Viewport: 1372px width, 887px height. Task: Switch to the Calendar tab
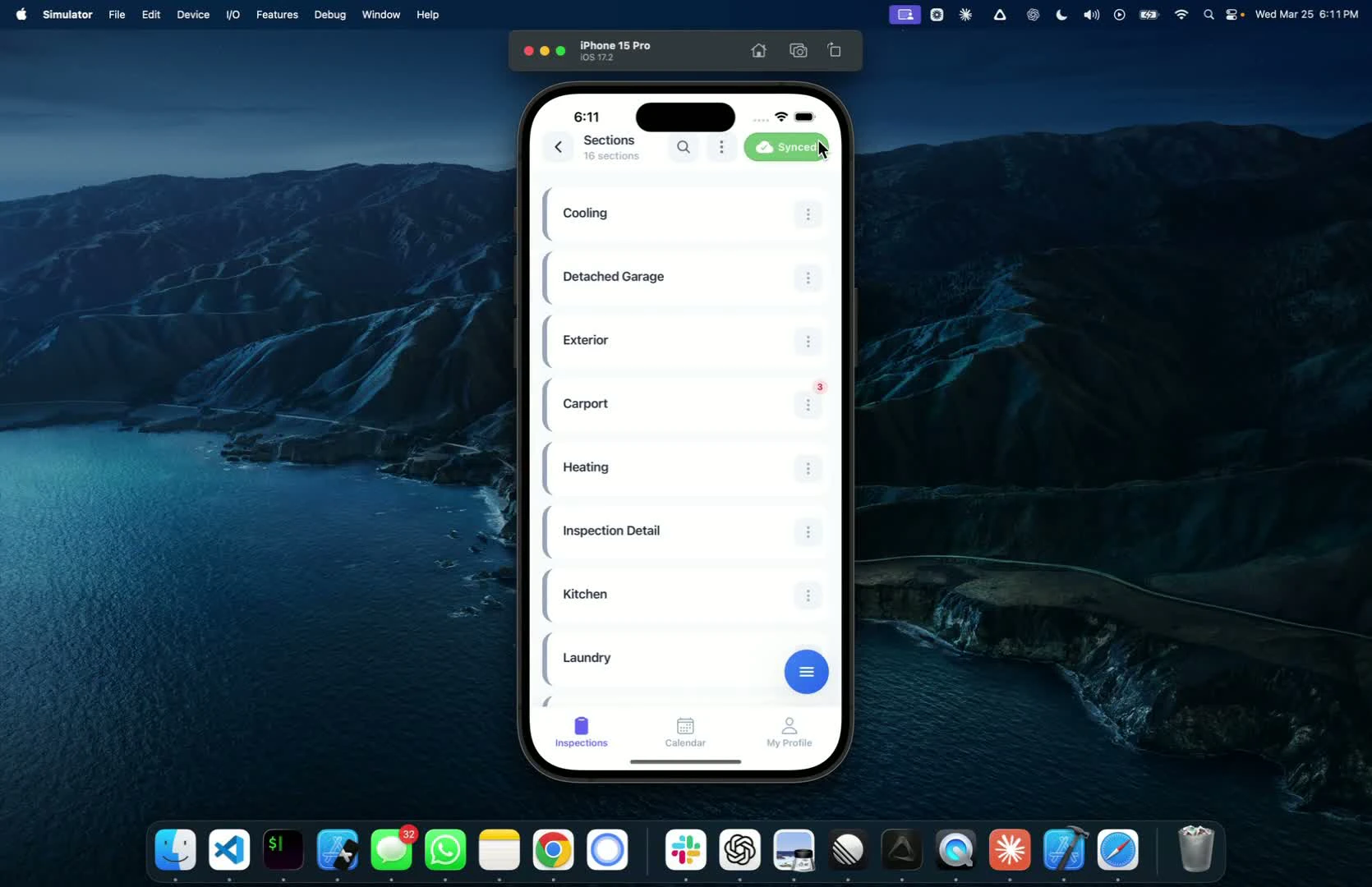point(685,732)
